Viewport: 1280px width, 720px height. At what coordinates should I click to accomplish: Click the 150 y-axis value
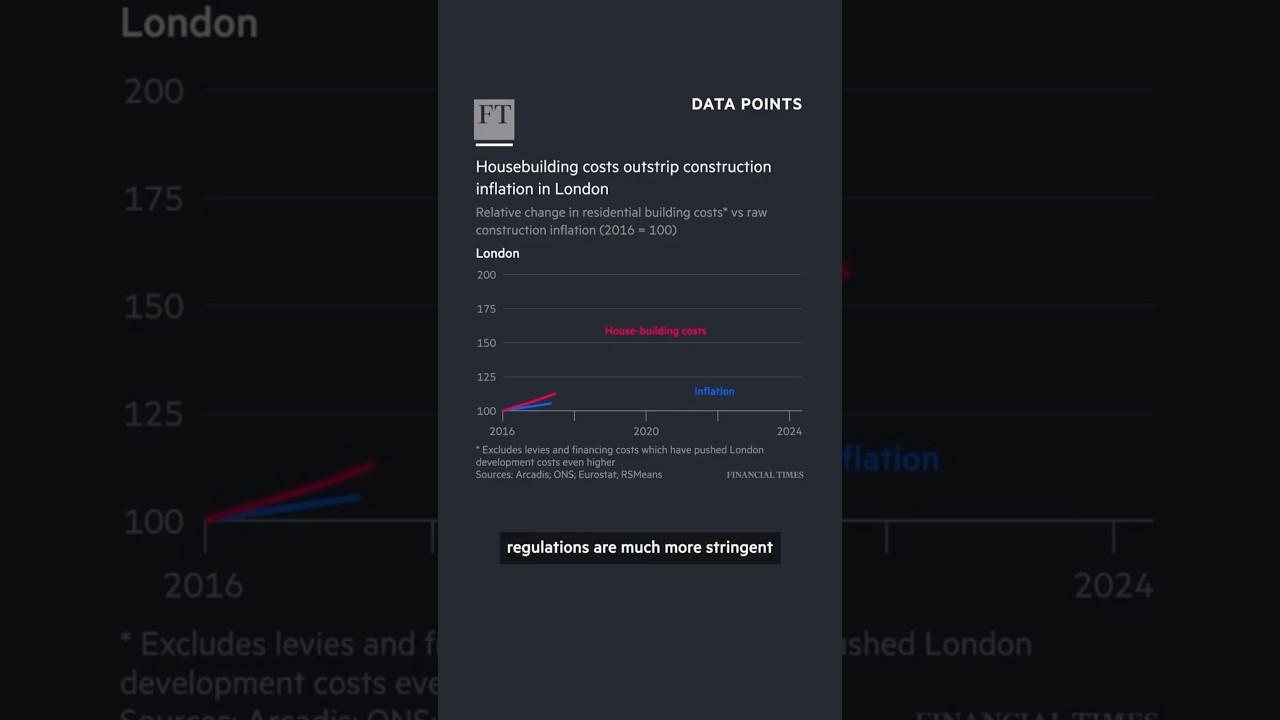pos(486,343)
